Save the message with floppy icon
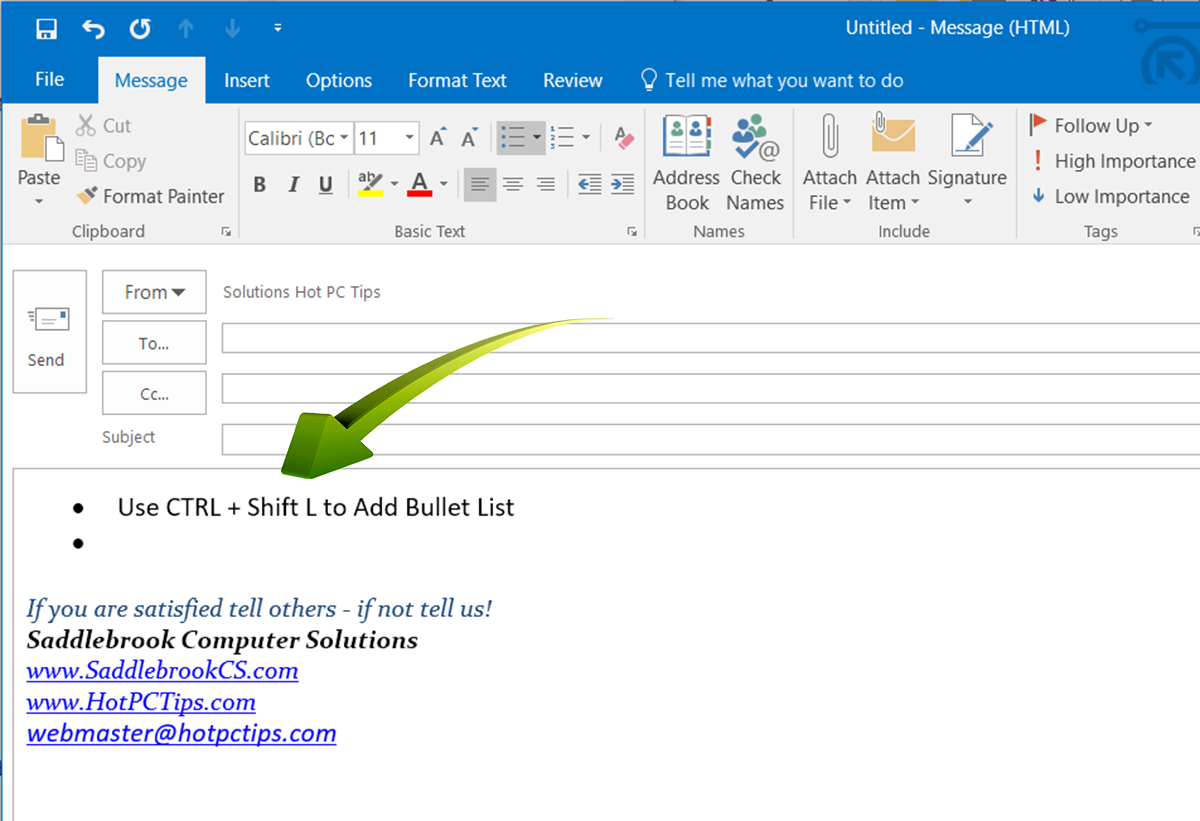Image resolution: width=1200 pixels, height=821 pixels. (x=46, y=28)
